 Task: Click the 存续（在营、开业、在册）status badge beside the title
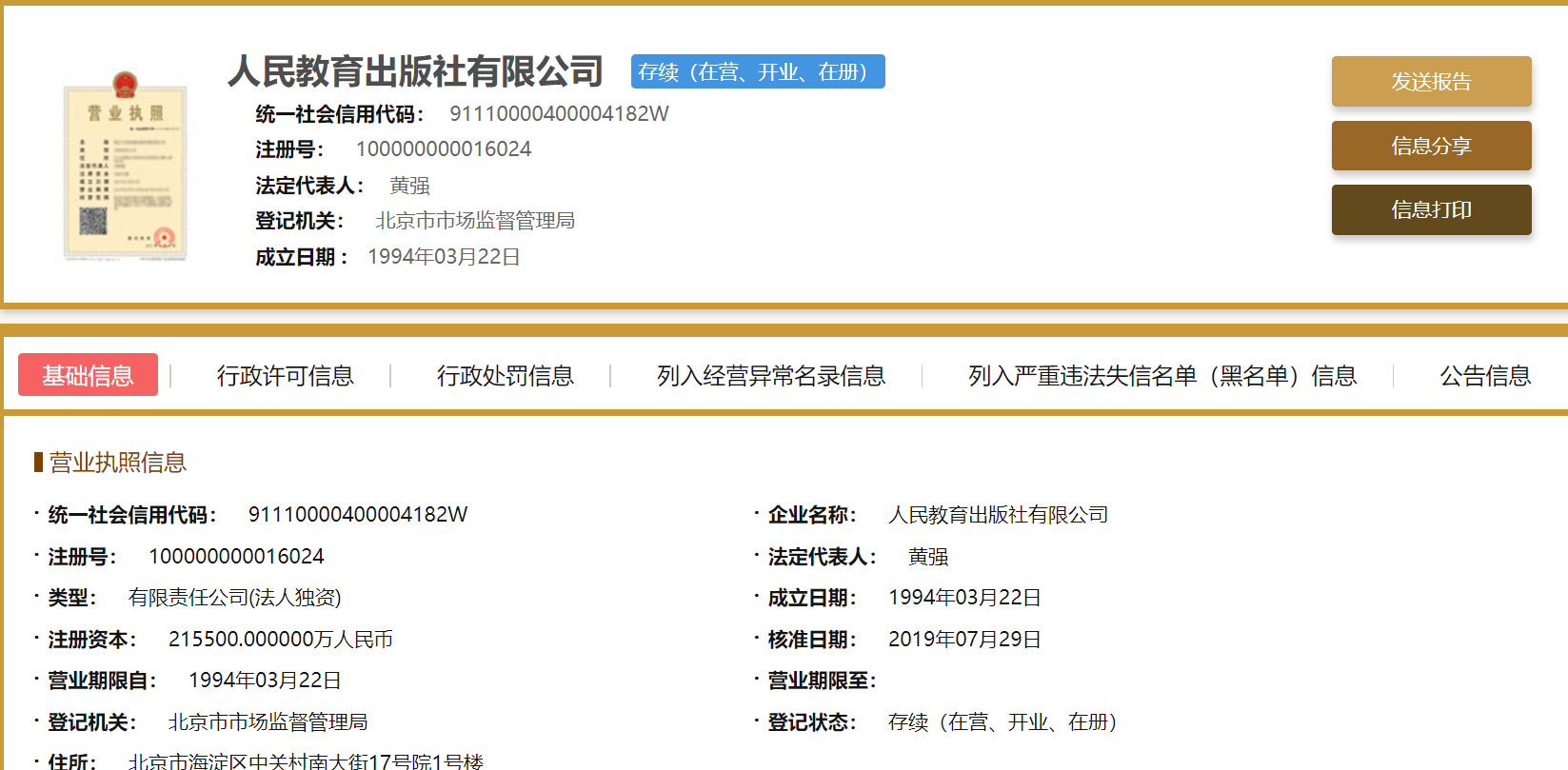click(x=758, y=71)
